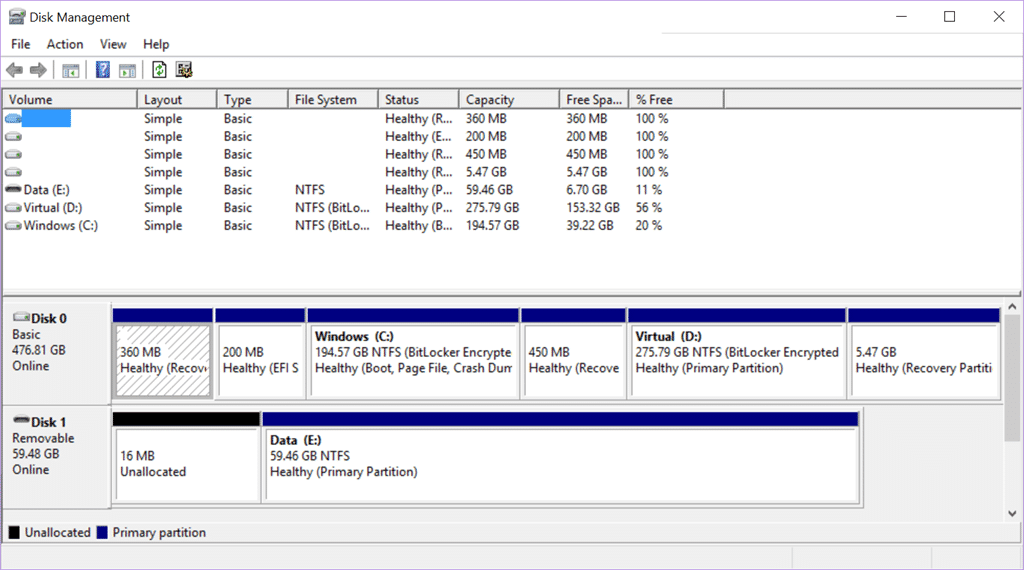Click the 11 % free cell
The height and width of the screenshot is (570, 1024).
(648, 189)
